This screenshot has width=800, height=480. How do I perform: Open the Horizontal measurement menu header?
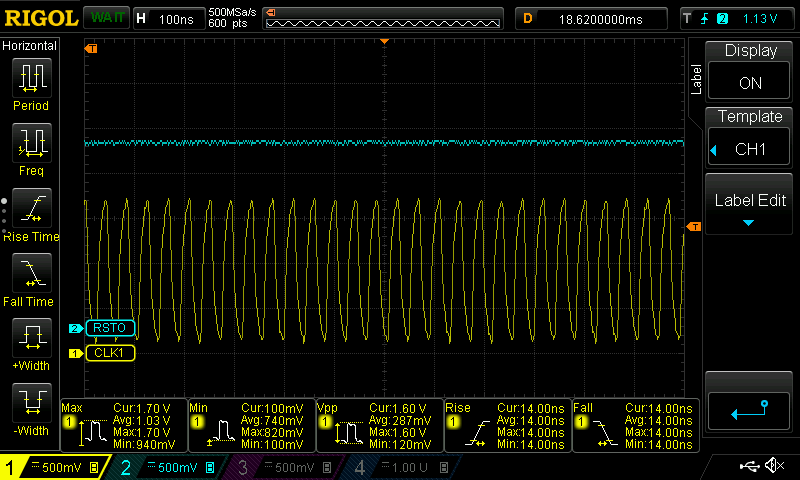click(30, 46)
